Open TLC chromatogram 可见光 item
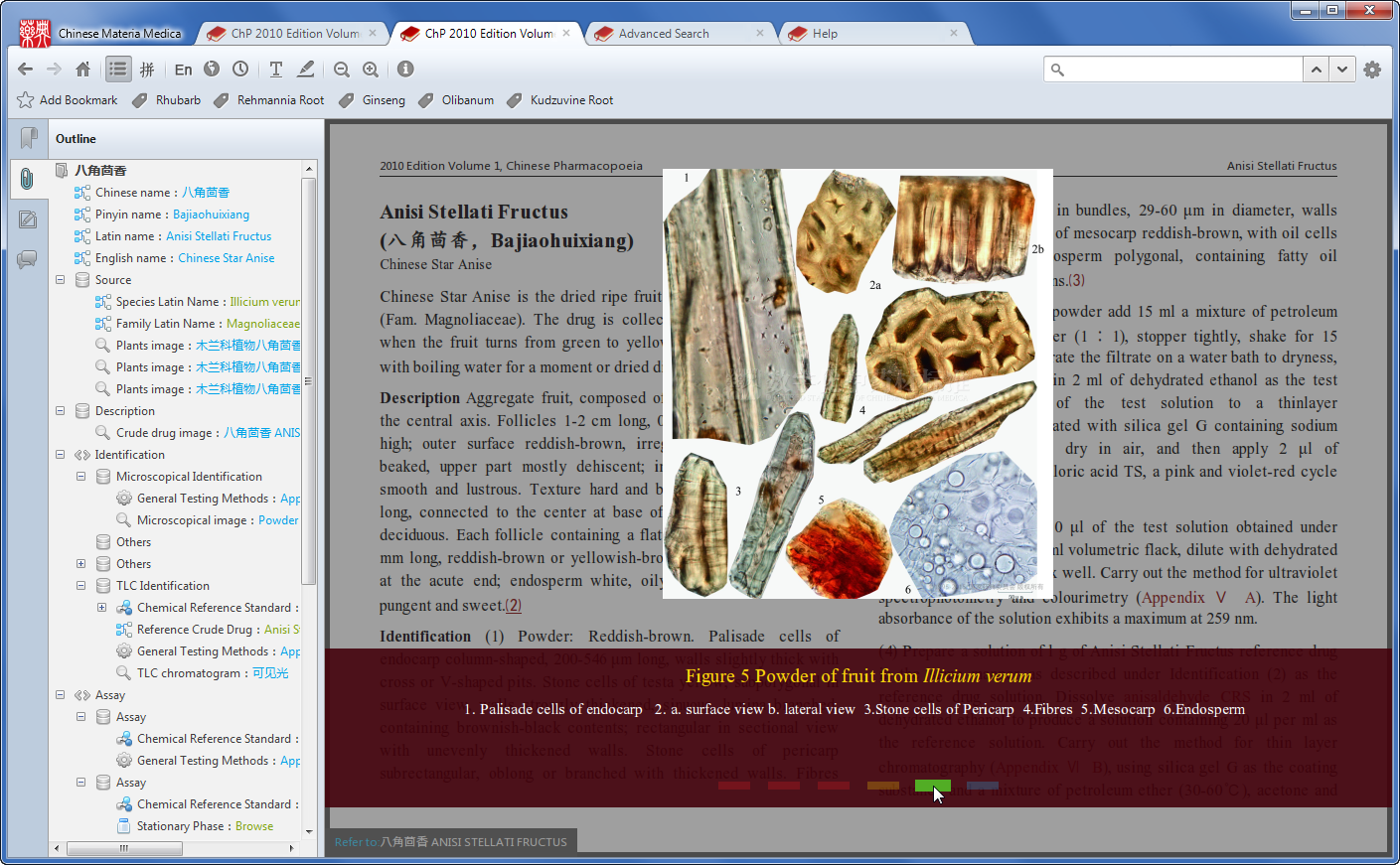This screenshot has width=1400, height=865. point(213,673)
